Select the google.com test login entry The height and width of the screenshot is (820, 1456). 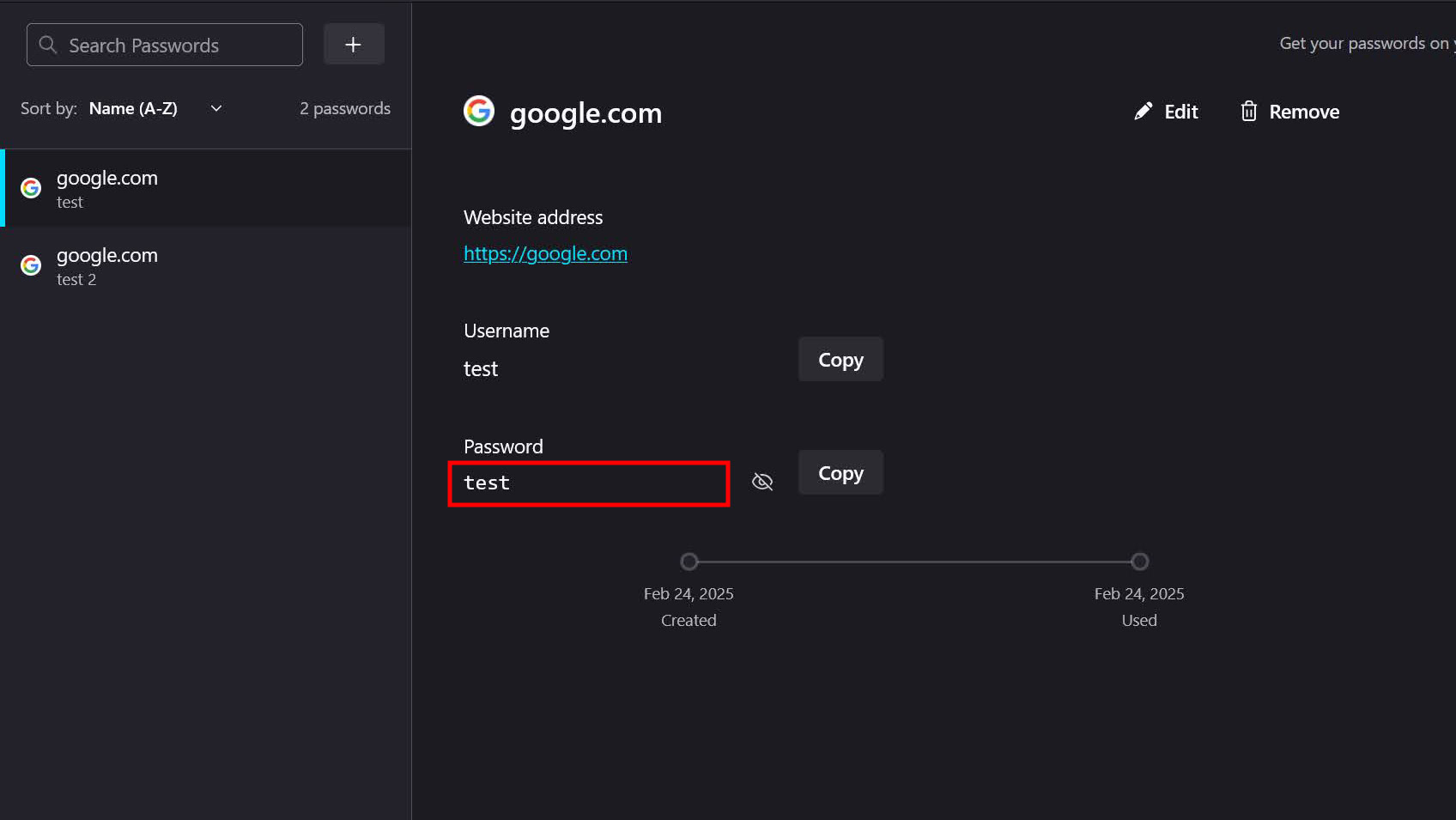pos(206,188)
